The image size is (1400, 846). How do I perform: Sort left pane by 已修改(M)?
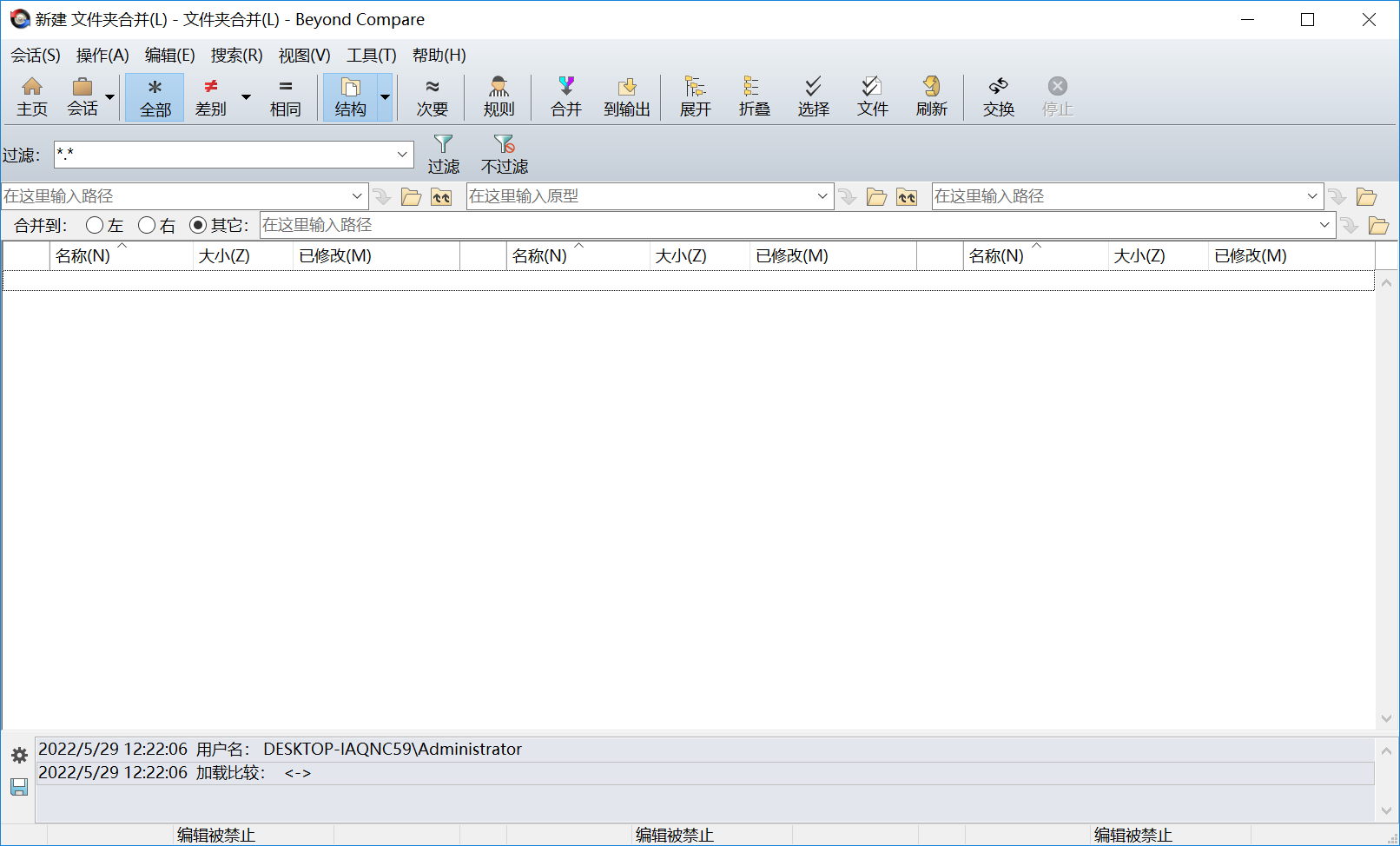click(377, 256)
